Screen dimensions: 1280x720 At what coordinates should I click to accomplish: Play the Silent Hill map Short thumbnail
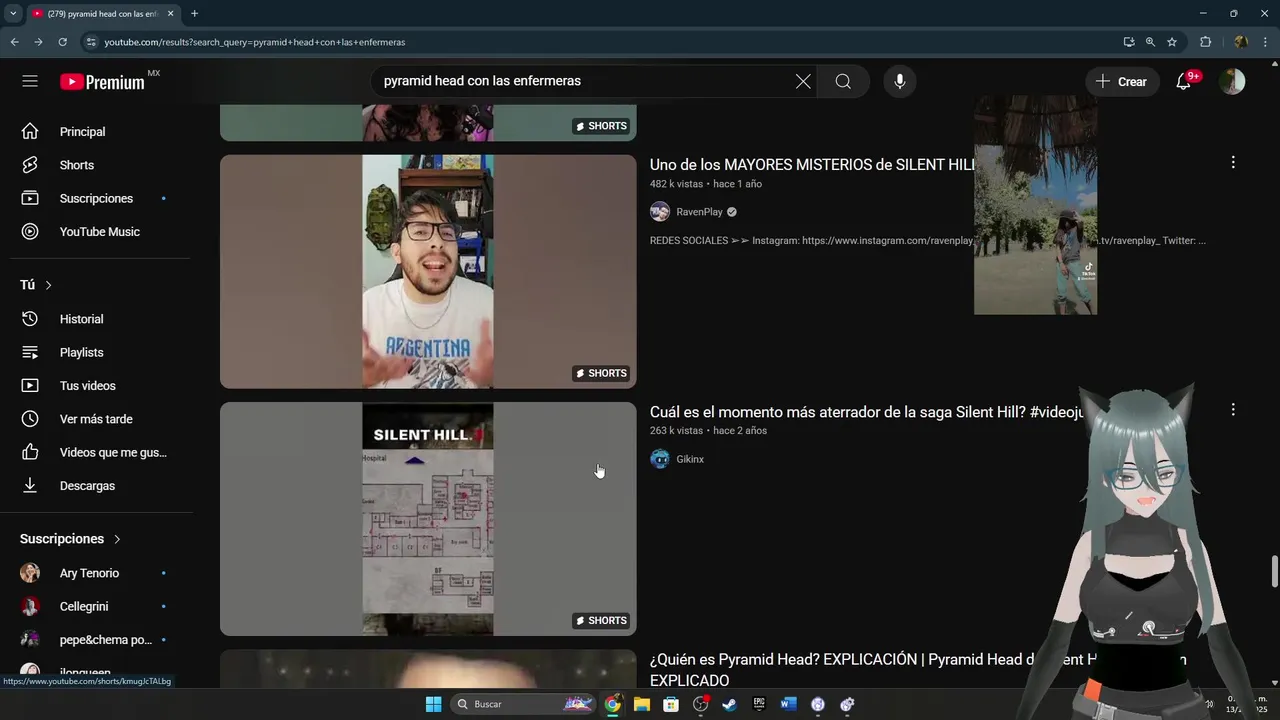pyautogui.click(x=428, y=519)
